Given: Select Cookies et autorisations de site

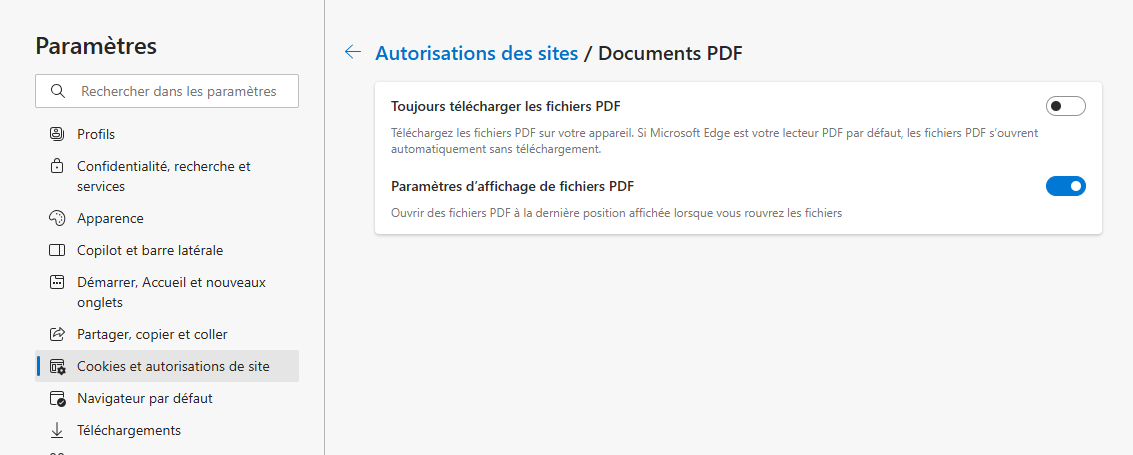Looking at the screenshot, I should [x=167, y=366].
